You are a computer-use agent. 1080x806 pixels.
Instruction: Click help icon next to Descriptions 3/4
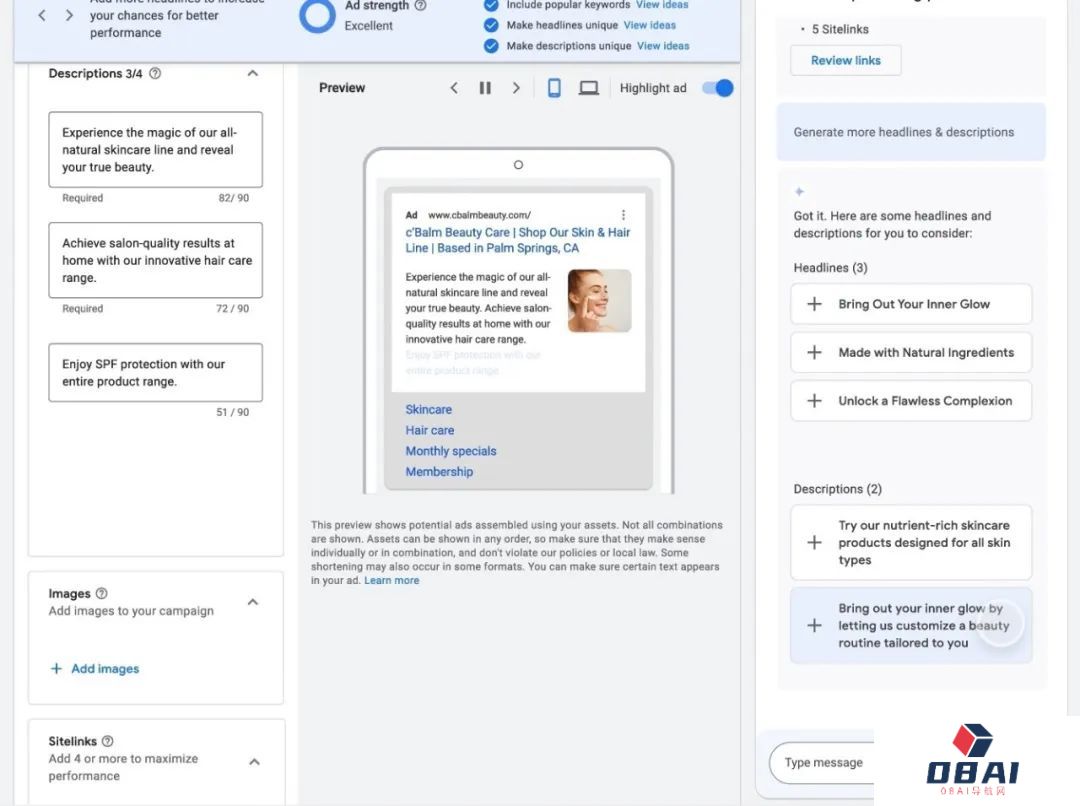[155, 73]
